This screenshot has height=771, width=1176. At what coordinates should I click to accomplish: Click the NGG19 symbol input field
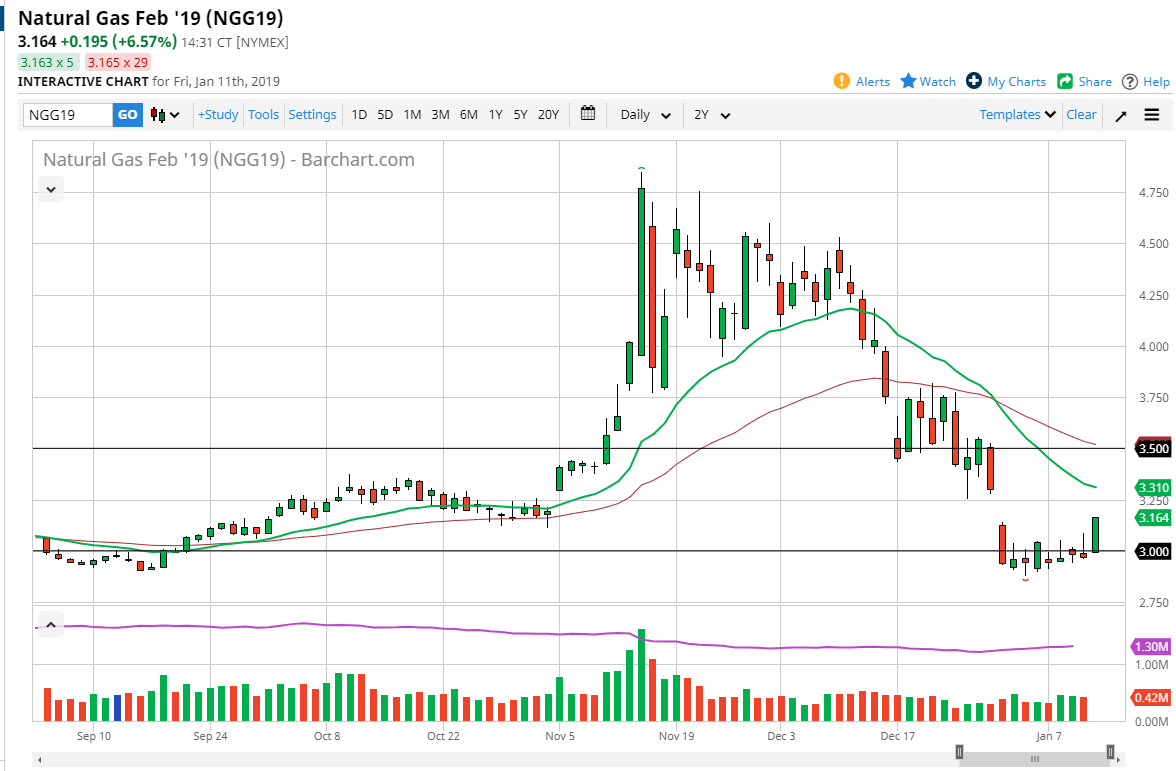68,115
